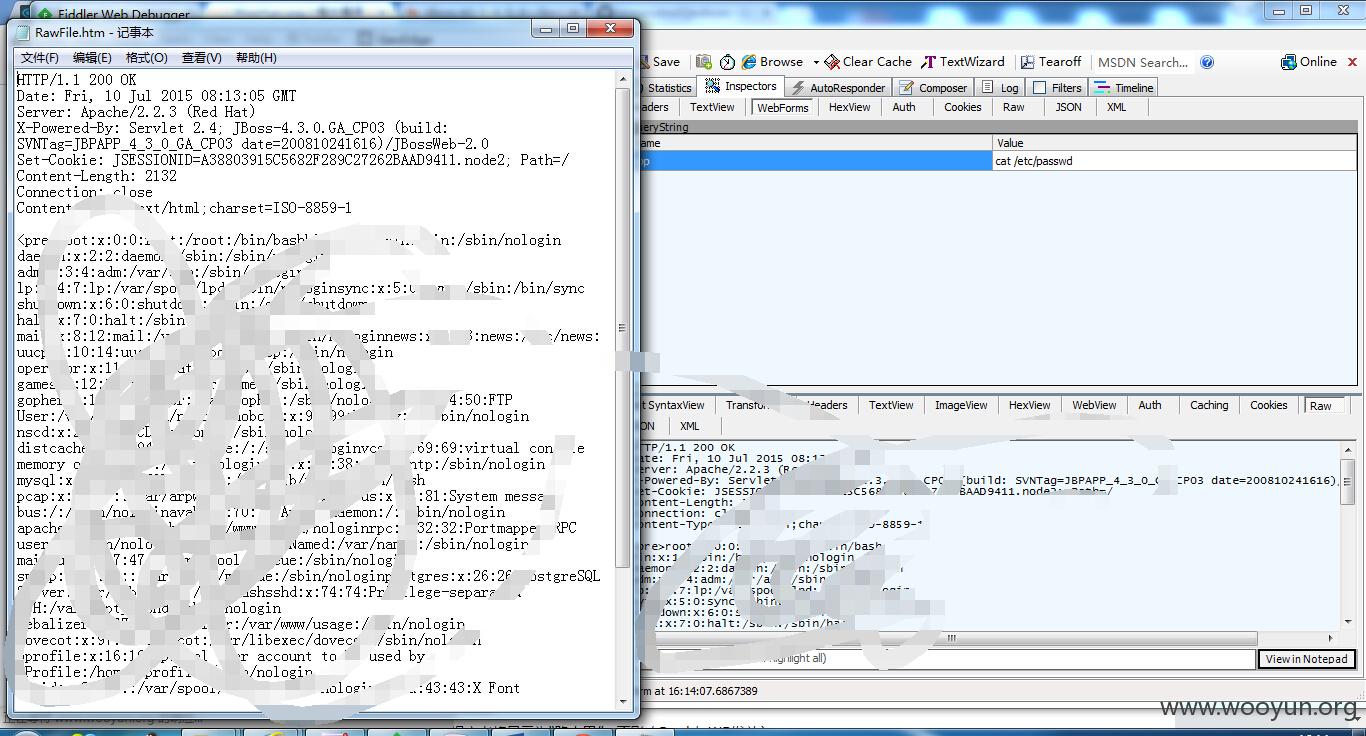
Task: Select request Auth tab beside HexView
Action: pos(904,107)
